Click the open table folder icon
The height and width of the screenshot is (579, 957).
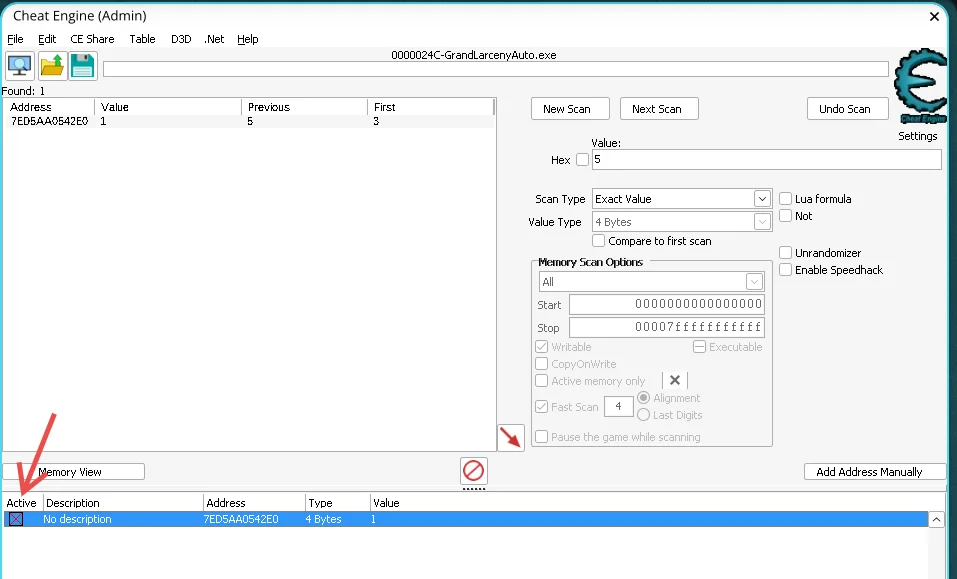click(52, 65)
